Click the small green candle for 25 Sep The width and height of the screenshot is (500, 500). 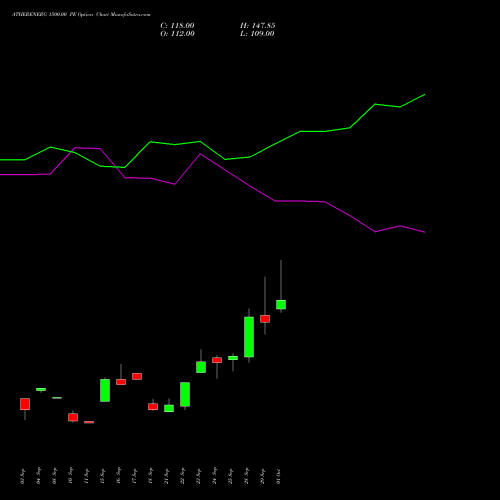click(x=233, y=358)
